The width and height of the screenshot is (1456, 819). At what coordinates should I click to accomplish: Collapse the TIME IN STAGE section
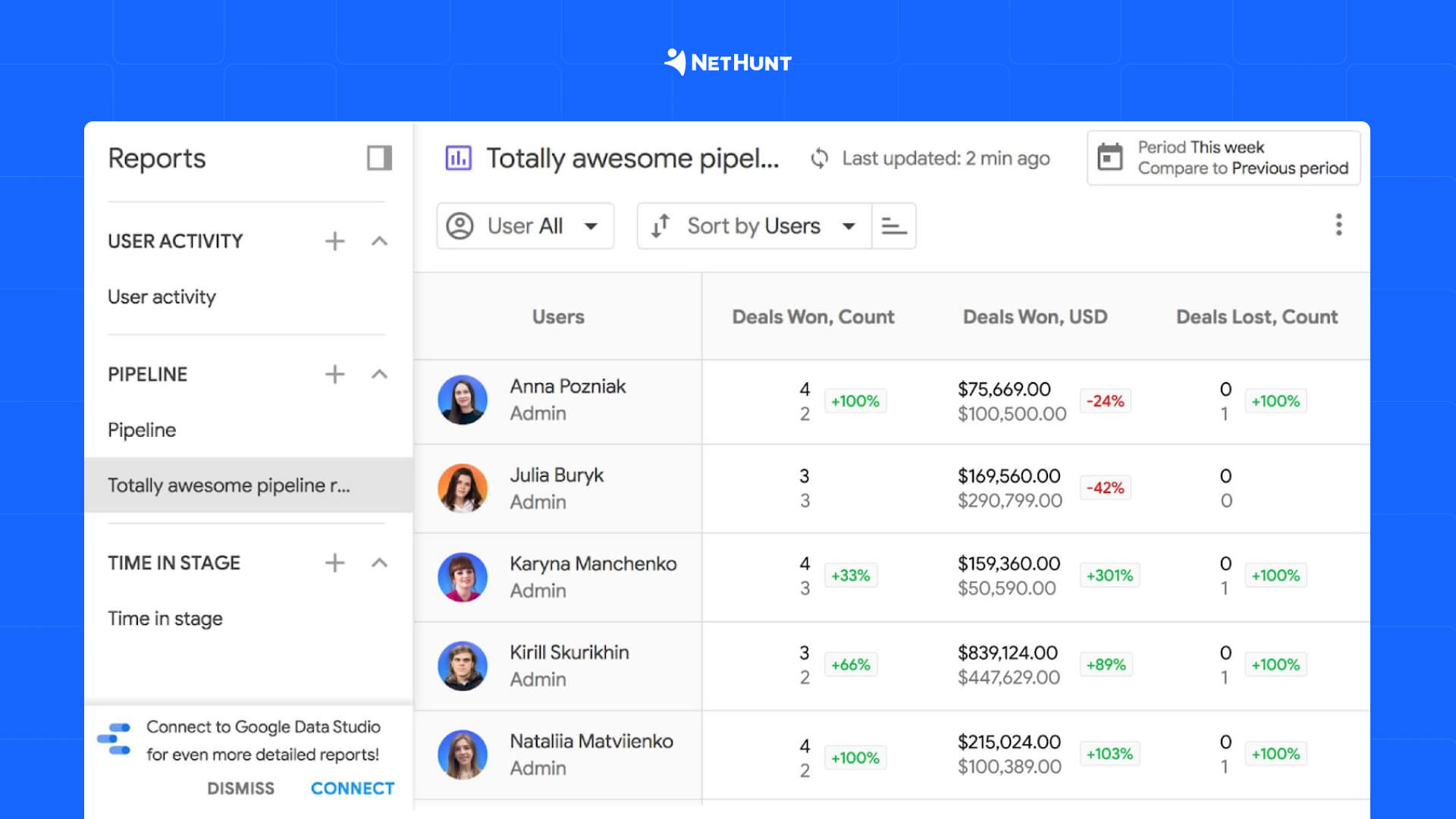point(380,563)
